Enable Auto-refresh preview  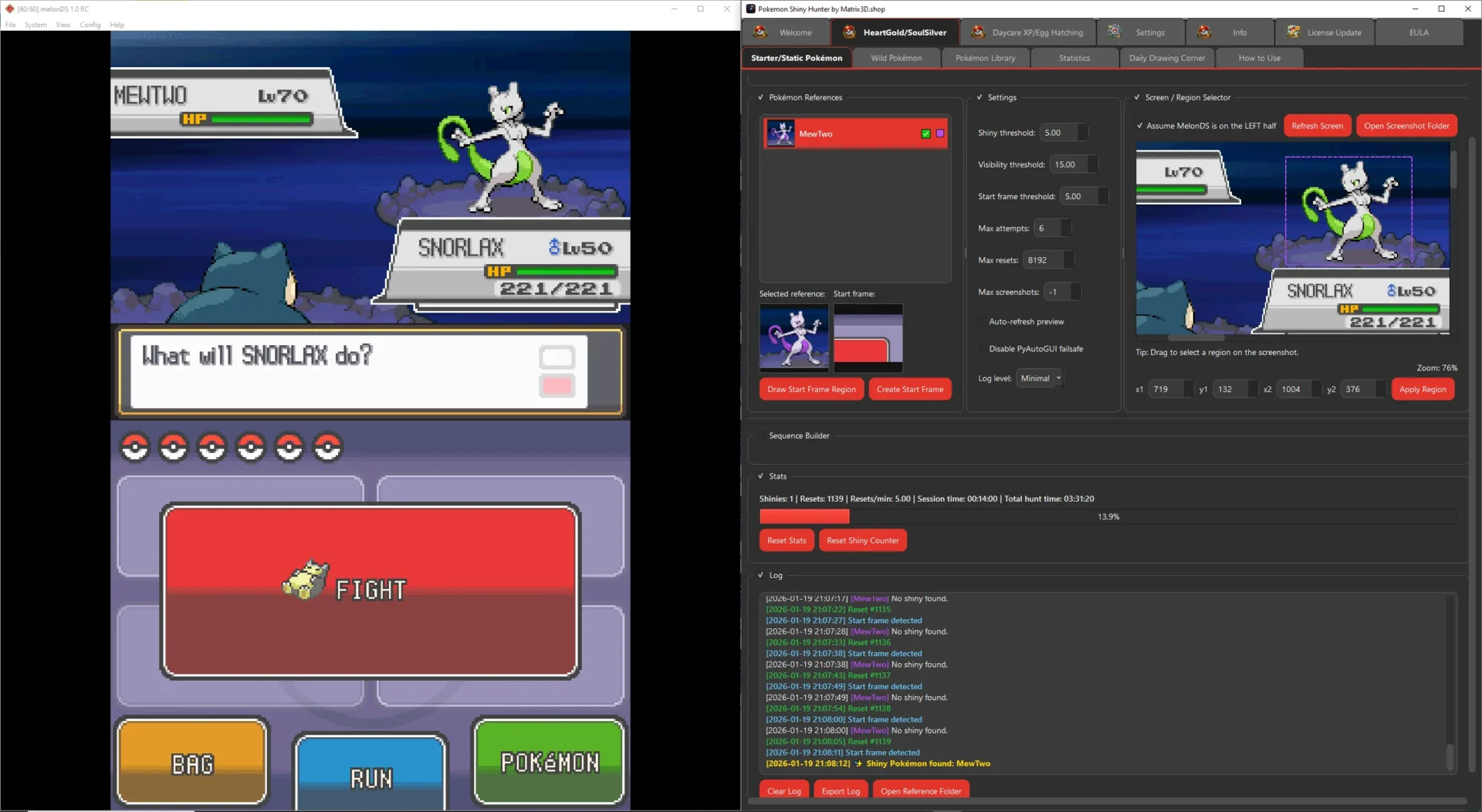[982, 322]
